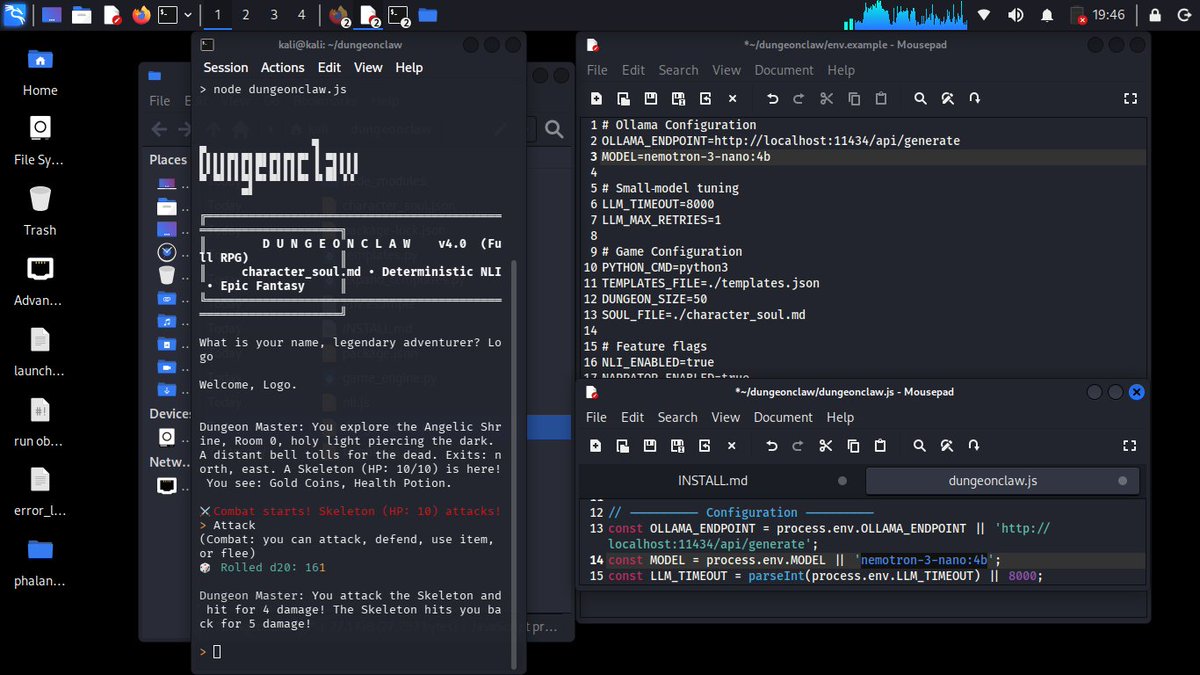
Task: Click the notification bell in system tray
Action: point(1047,15)
